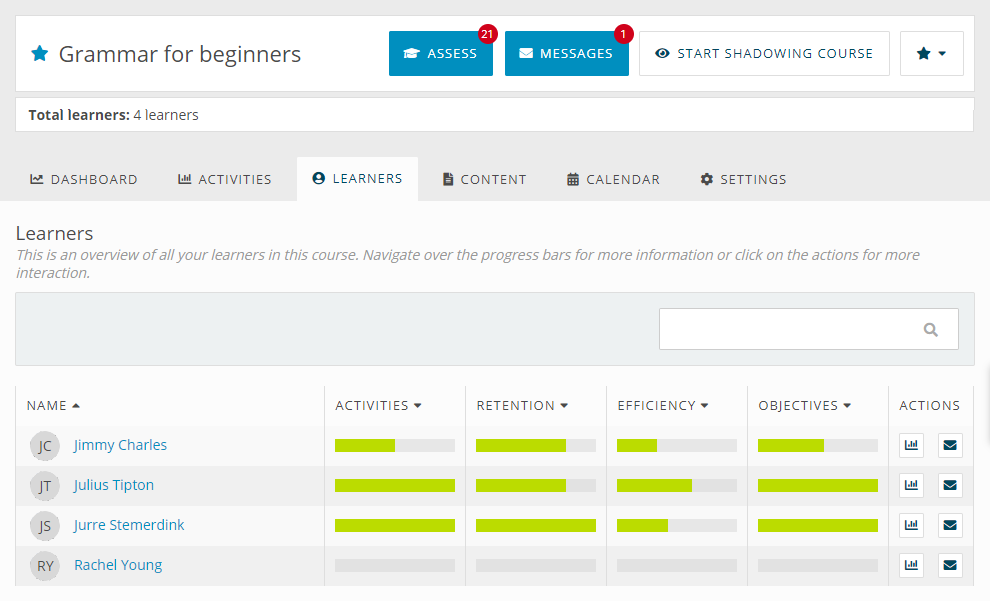Viewport: 990px width, 601px height.
Task: Click the Assess button with 21 notifications
Action: pyautogui.click(x=441, y=53)
